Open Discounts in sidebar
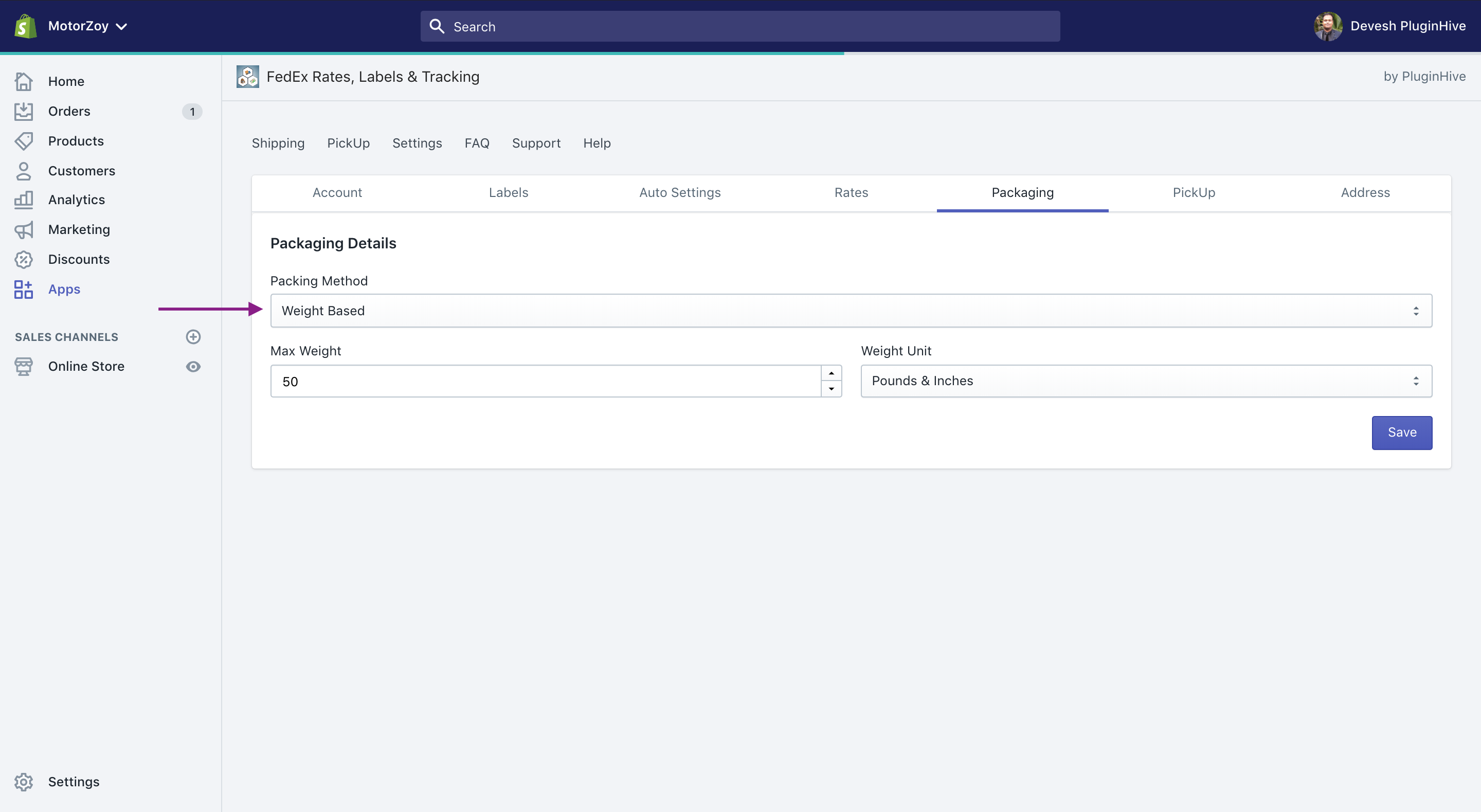Image resolution: width=1481 pixels, height=812 pixels. tap(79, 259)
